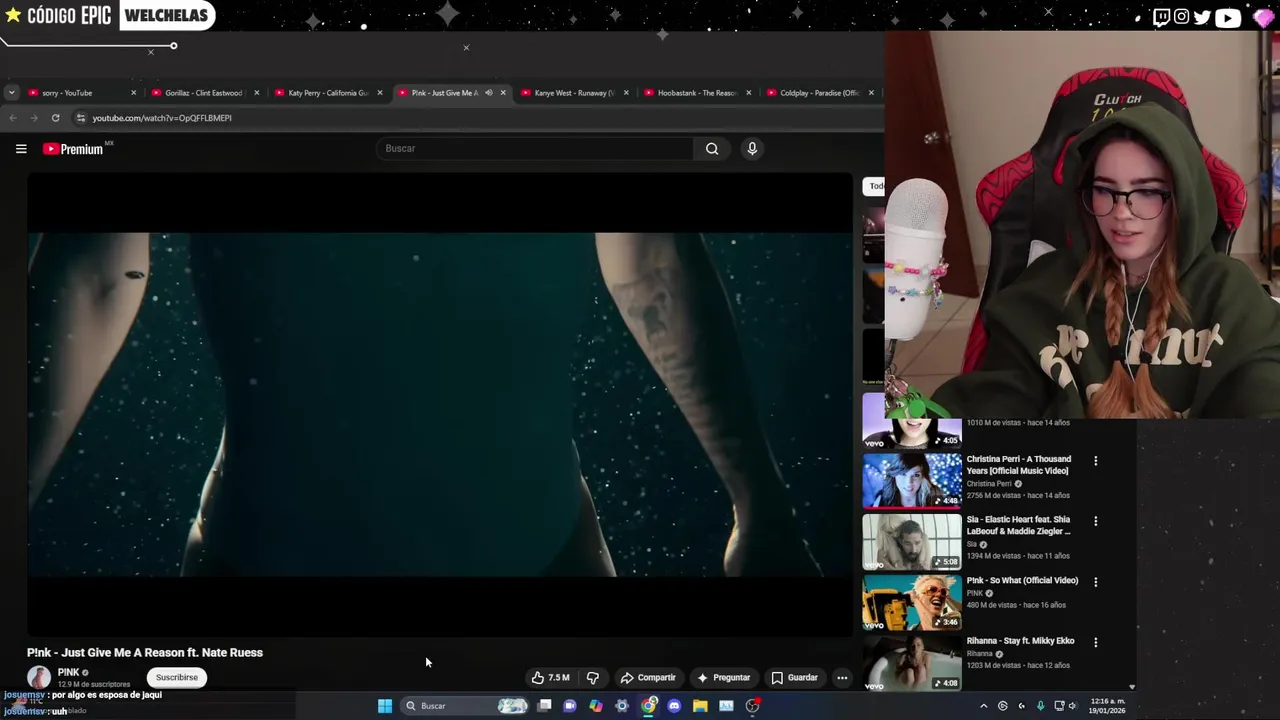This screenshot has height=720, width=1280.
Task: Show hidden system tray icons chevron
Action: tap(983, 706)
